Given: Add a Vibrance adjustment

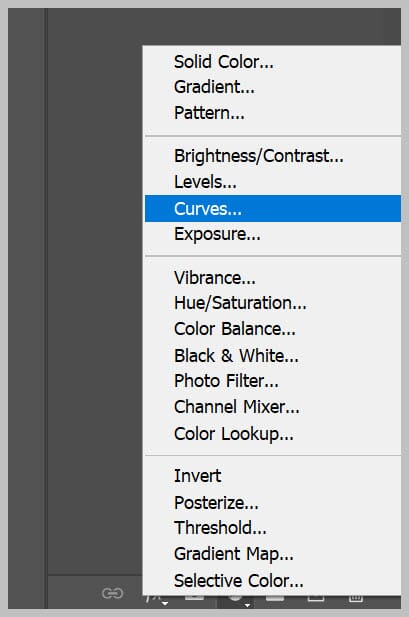Looking at the screenshot, I should 272,278.
